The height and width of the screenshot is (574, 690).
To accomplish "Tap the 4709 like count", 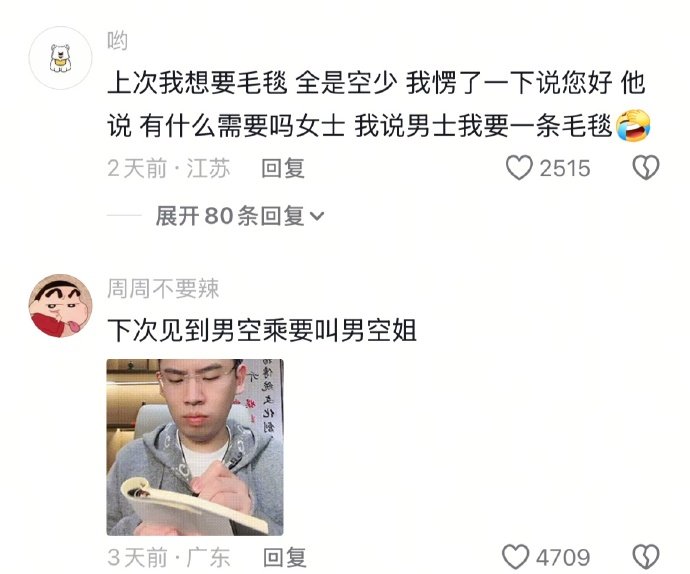I will pyautogui.click(x=563, y=558).
